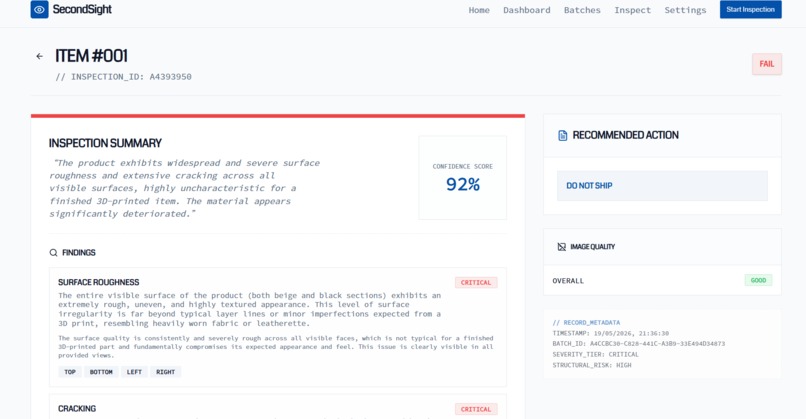Click the Image Quality icon
This screenshot has width=806, height=419.
point(562,247)
